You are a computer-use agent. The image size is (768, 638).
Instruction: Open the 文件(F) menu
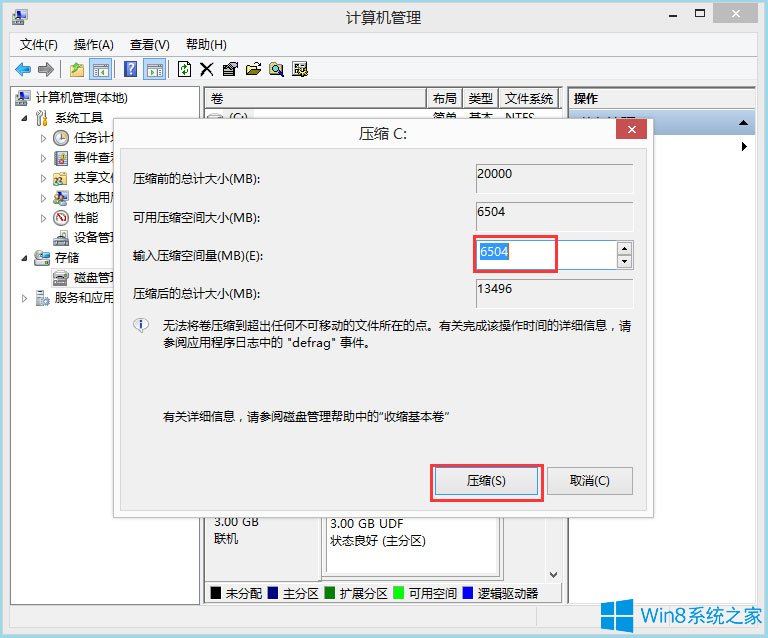(x=39, y=45)
